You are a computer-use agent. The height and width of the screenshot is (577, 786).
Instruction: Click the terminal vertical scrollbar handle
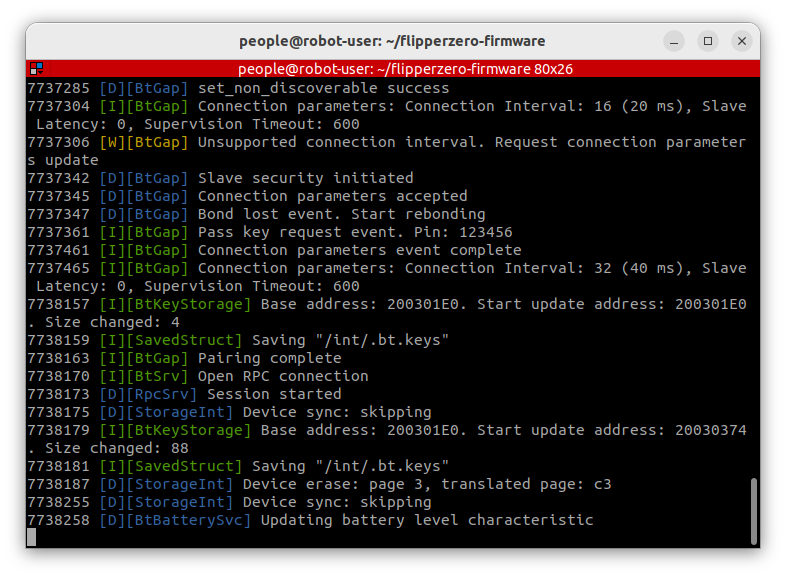pyautogui.click(x=753, y=511)
